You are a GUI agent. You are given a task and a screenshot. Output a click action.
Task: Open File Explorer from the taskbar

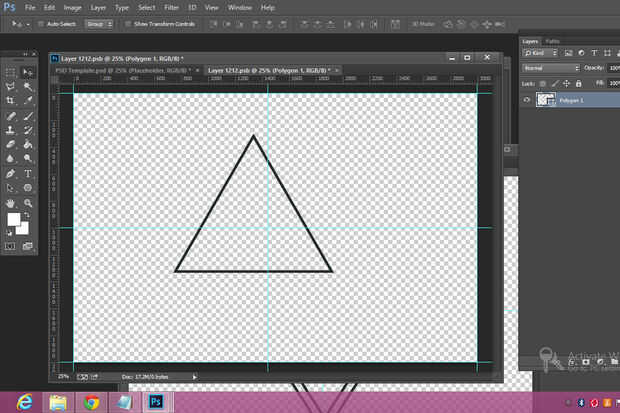[58, 402]
